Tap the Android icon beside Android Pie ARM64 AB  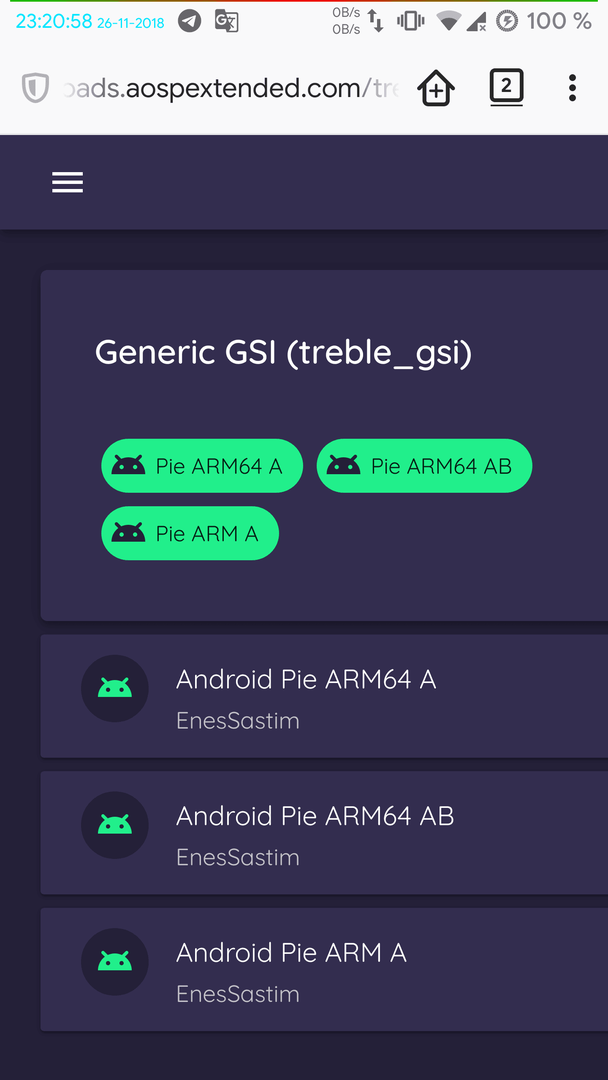(x=115, y=825)
